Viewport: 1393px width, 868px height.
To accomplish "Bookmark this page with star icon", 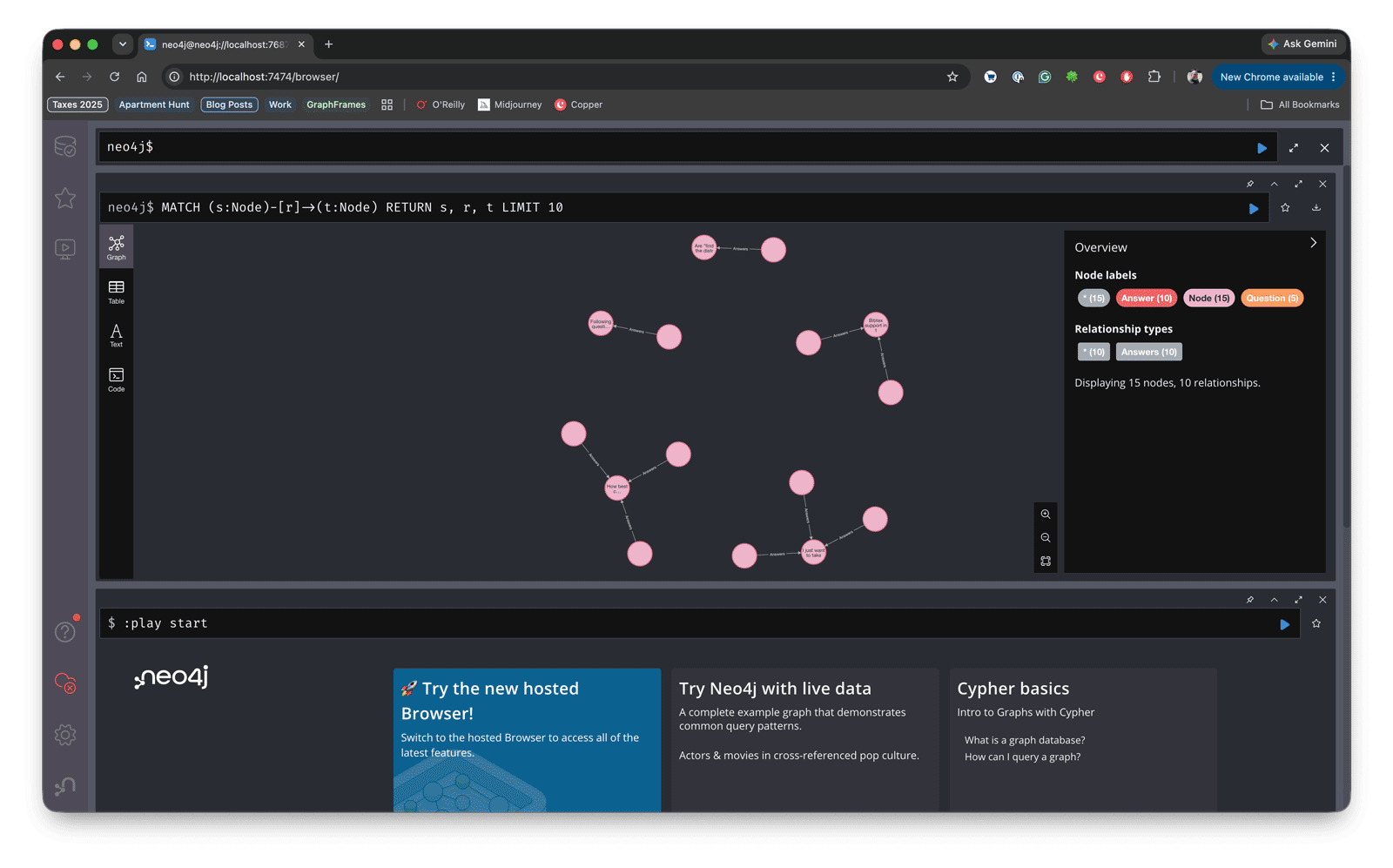I will pyautogui.click(x=952, y=77).
